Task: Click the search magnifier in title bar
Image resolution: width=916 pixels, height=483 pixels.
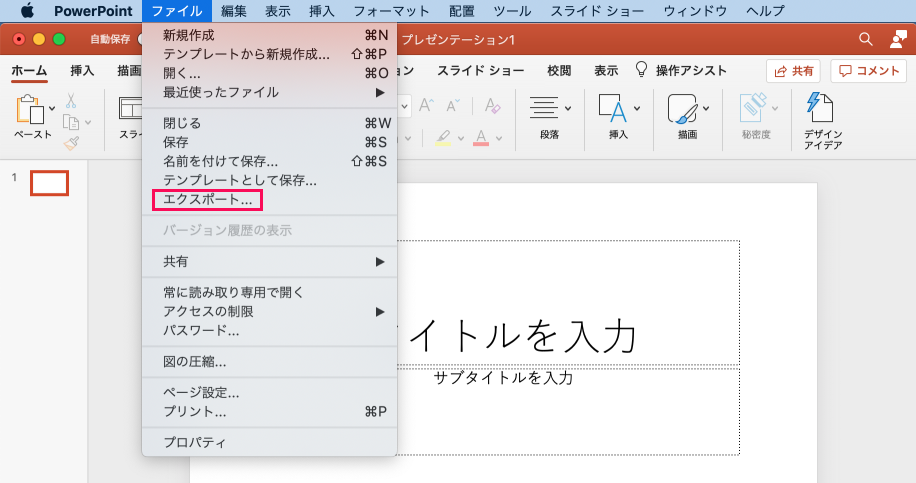Action: click(x=866, y=39)
